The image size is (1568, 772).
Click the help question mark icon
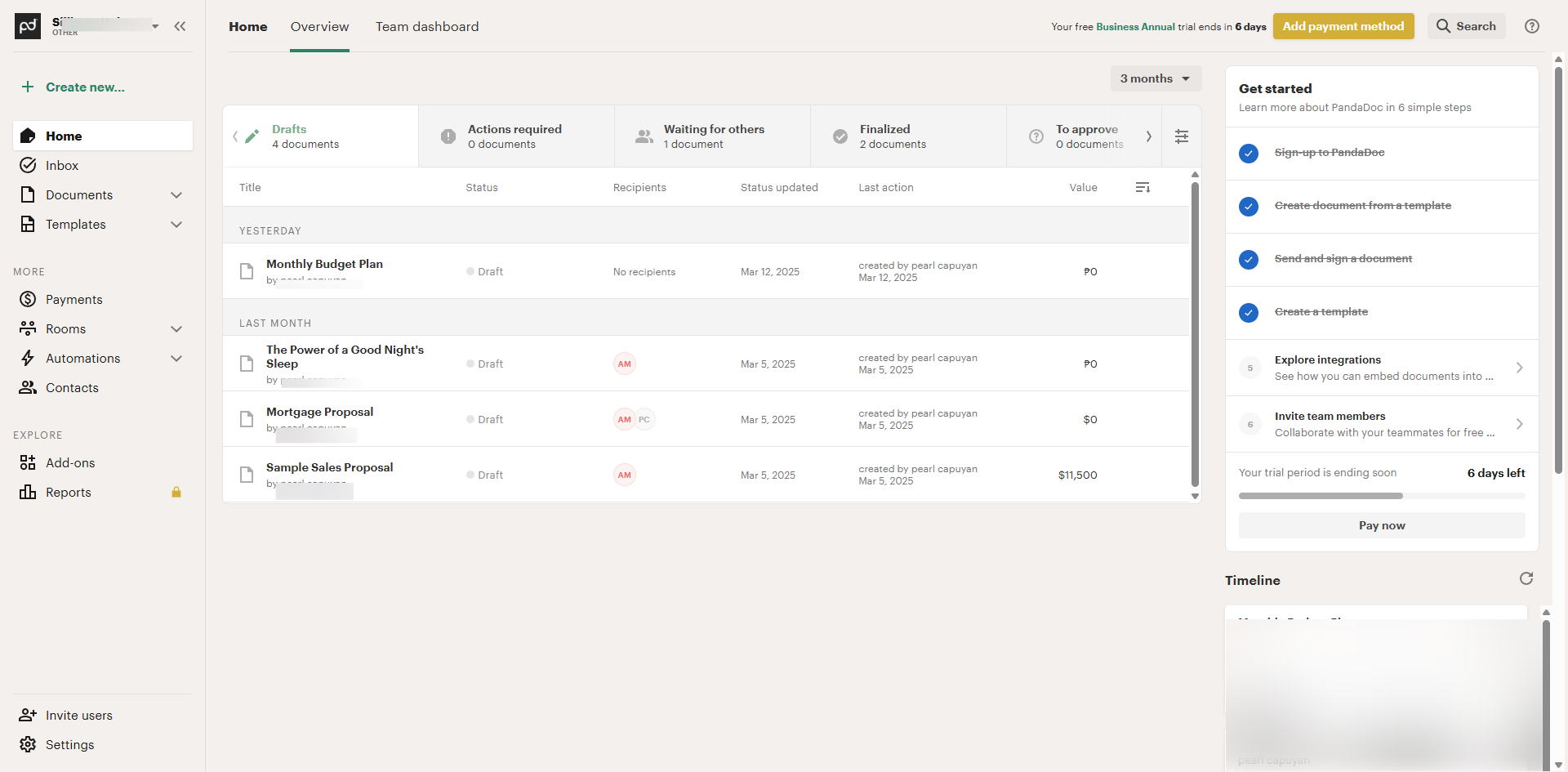[1532, 26]
